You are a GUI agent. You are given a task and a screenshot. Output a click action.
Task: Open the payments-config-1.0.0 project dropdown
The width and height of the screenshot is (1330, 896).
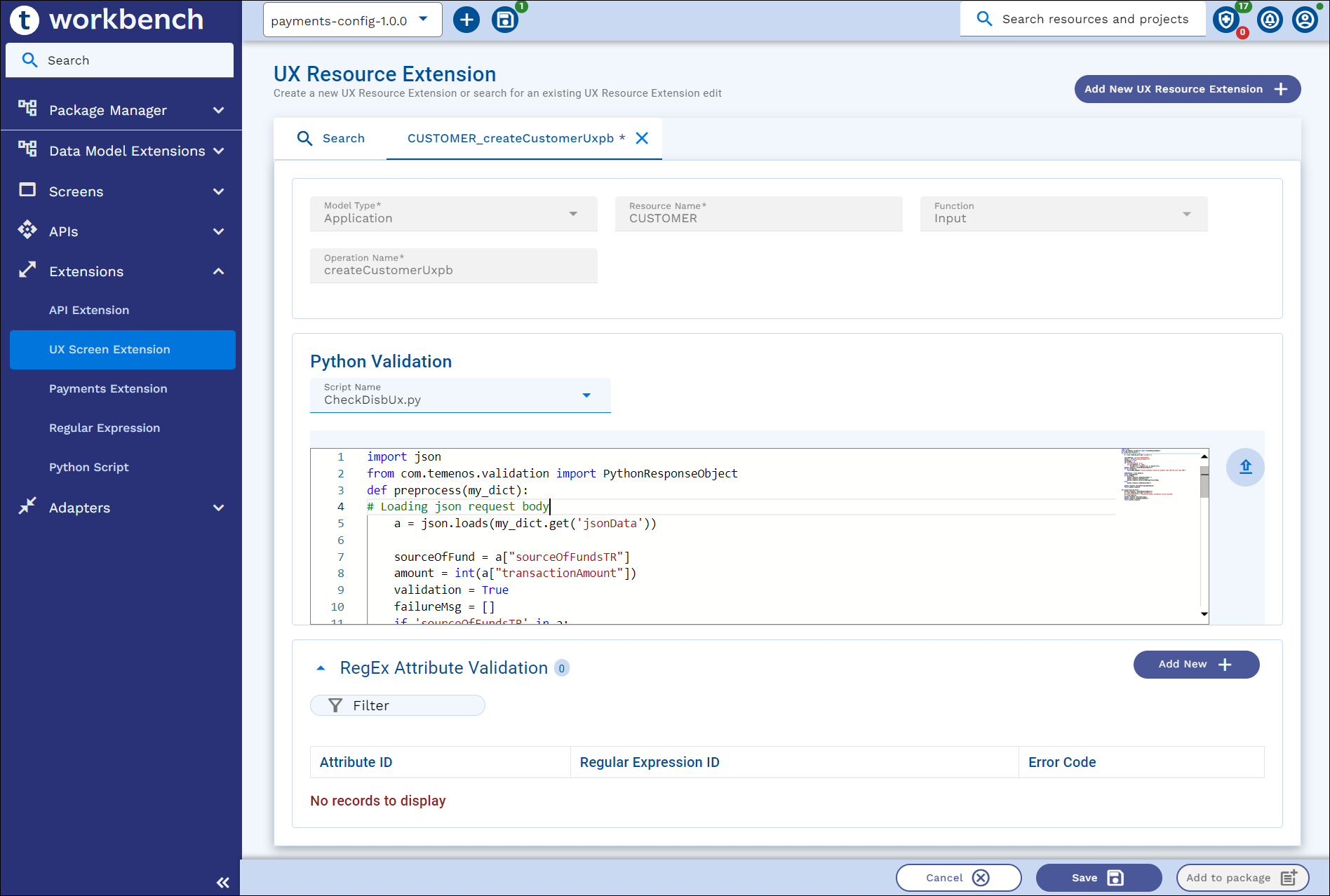pos(352,20)
